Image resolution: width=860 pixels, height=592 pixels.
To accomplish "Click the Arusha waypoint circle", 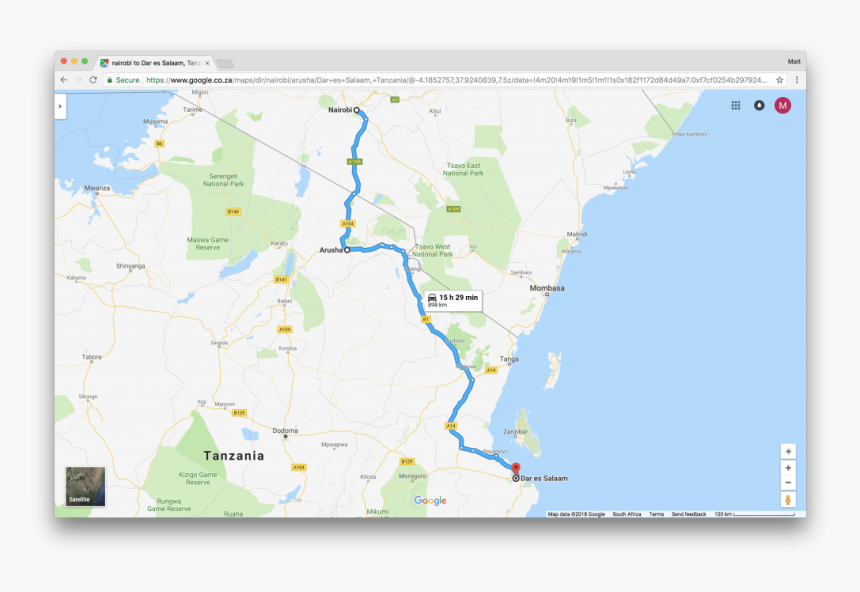I will 347,250.
